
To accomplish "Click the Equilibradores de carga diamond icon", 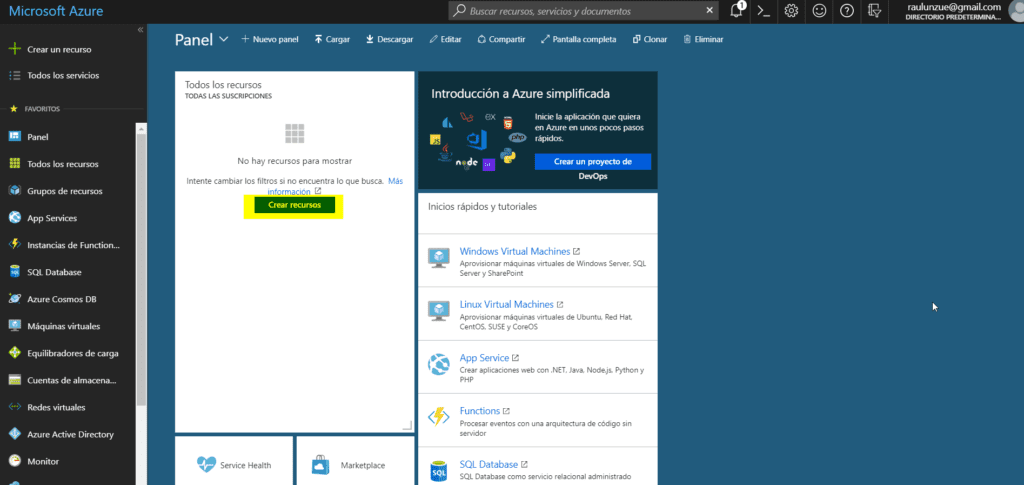I will 14,353.
